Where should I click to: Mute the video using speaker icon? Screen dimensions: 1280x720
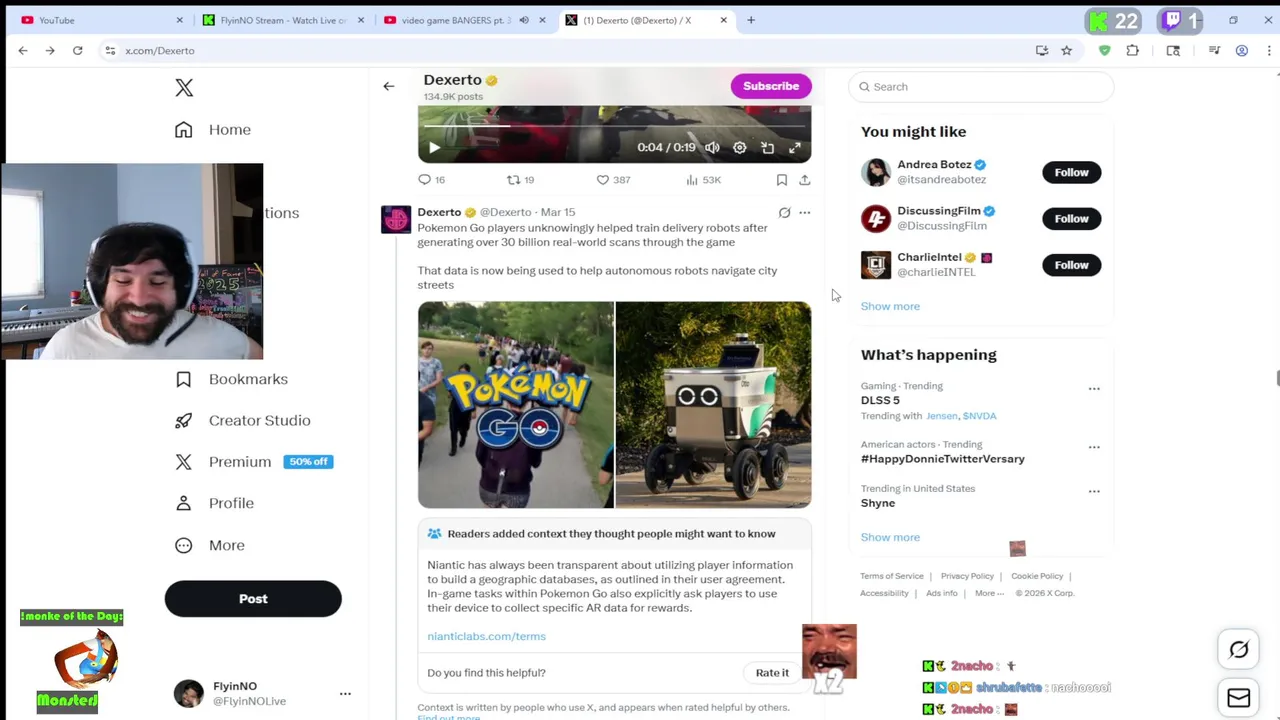click(712, 148)
